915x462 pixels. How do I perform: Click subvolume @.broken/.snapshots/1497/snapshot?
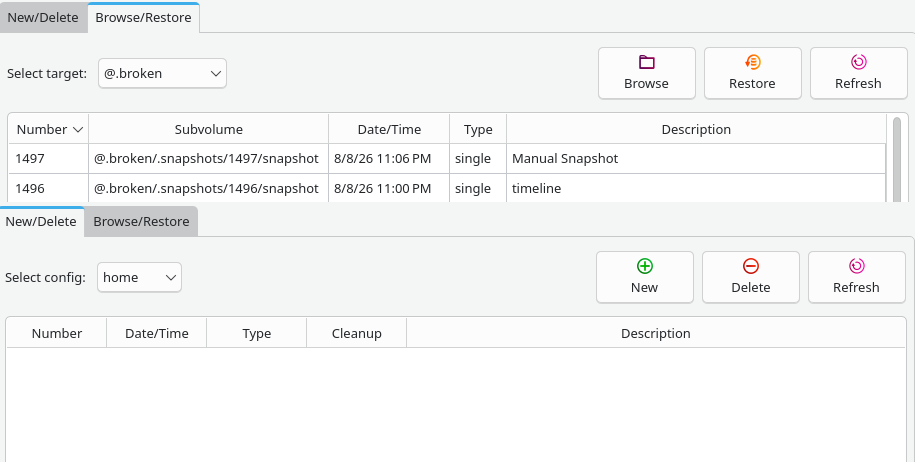click(x=209, y=159)
